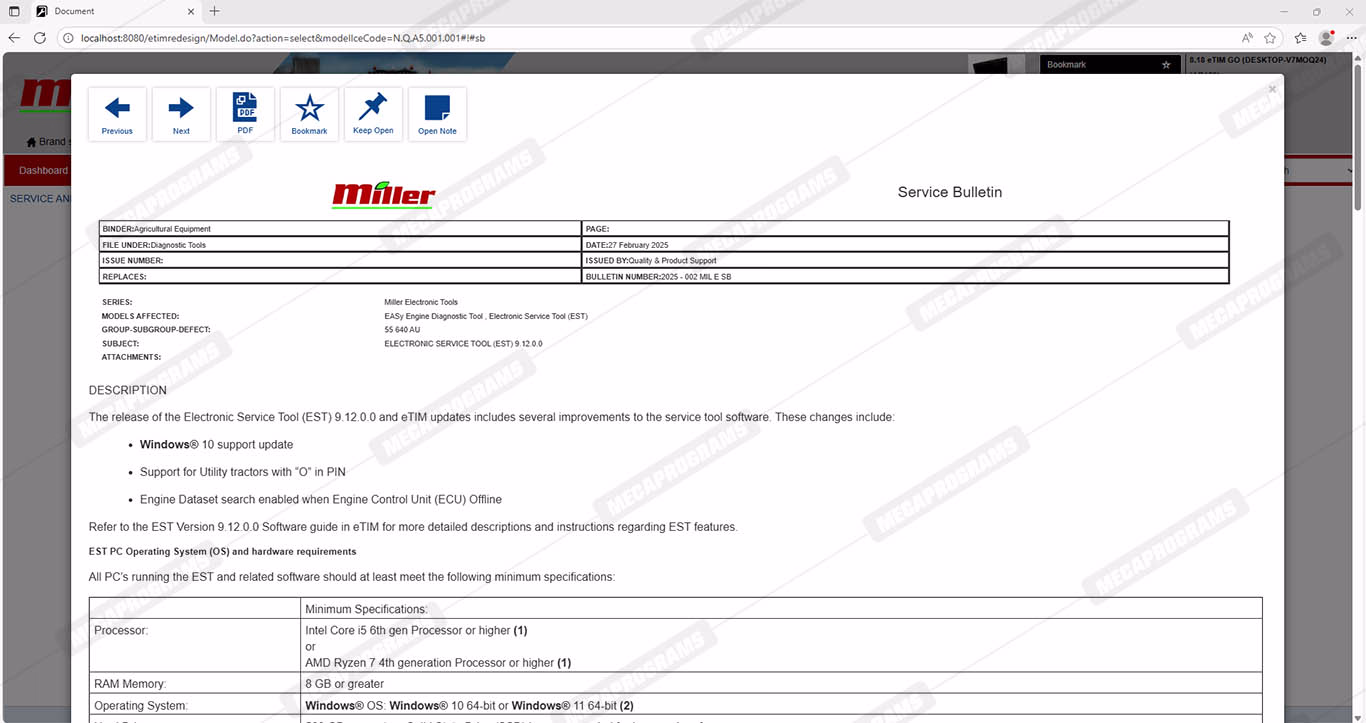Open browser Settings and more menu

pos(1351,38)
